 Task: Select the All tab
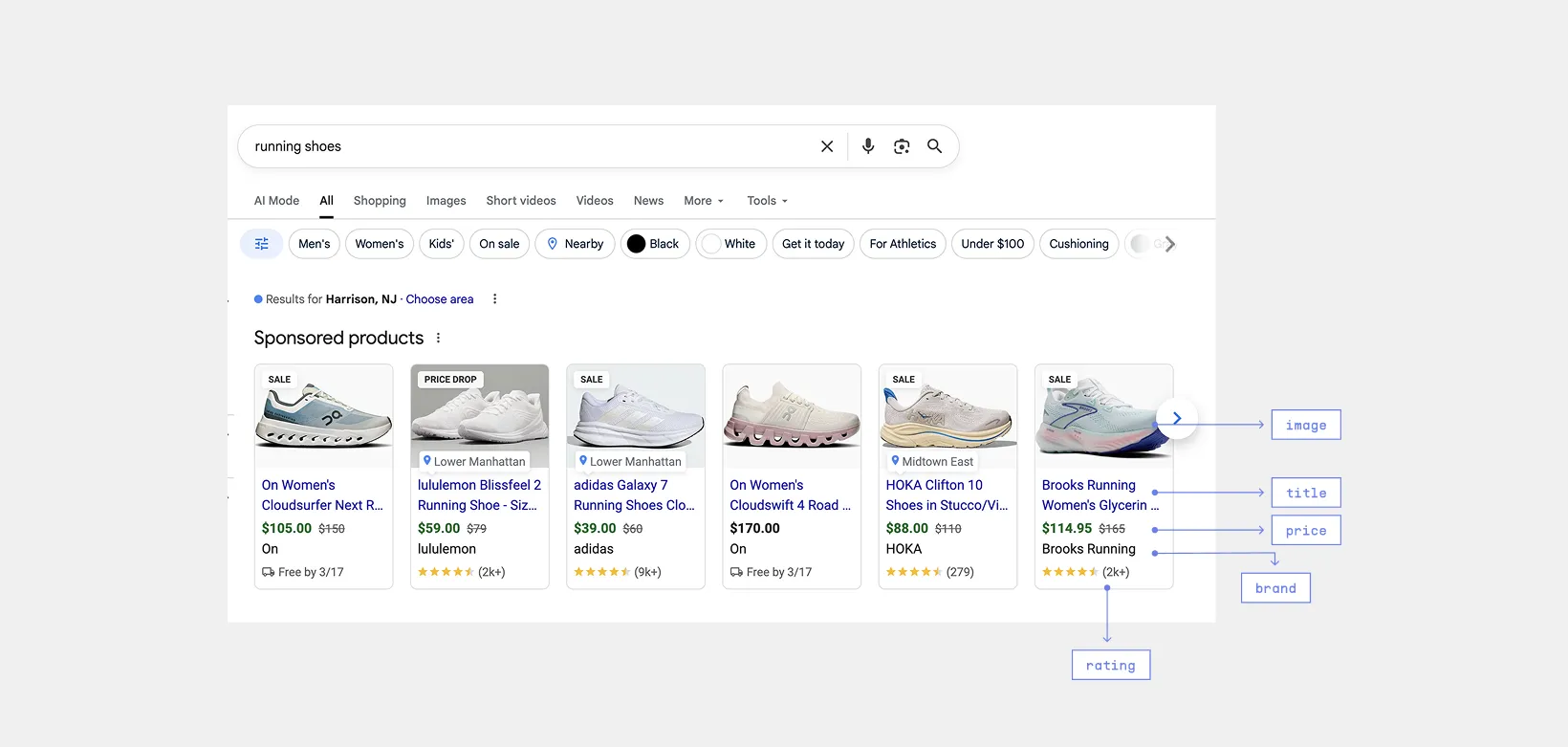click(326, 201)
